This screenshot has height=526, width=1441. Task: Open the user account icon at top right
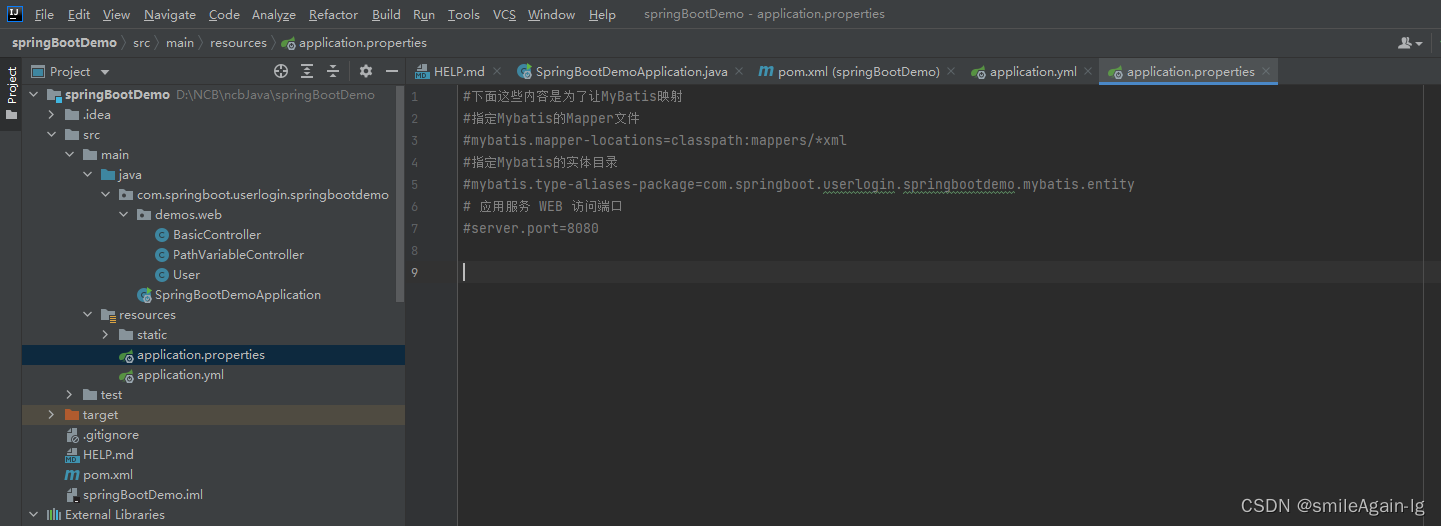[1410, 43]
